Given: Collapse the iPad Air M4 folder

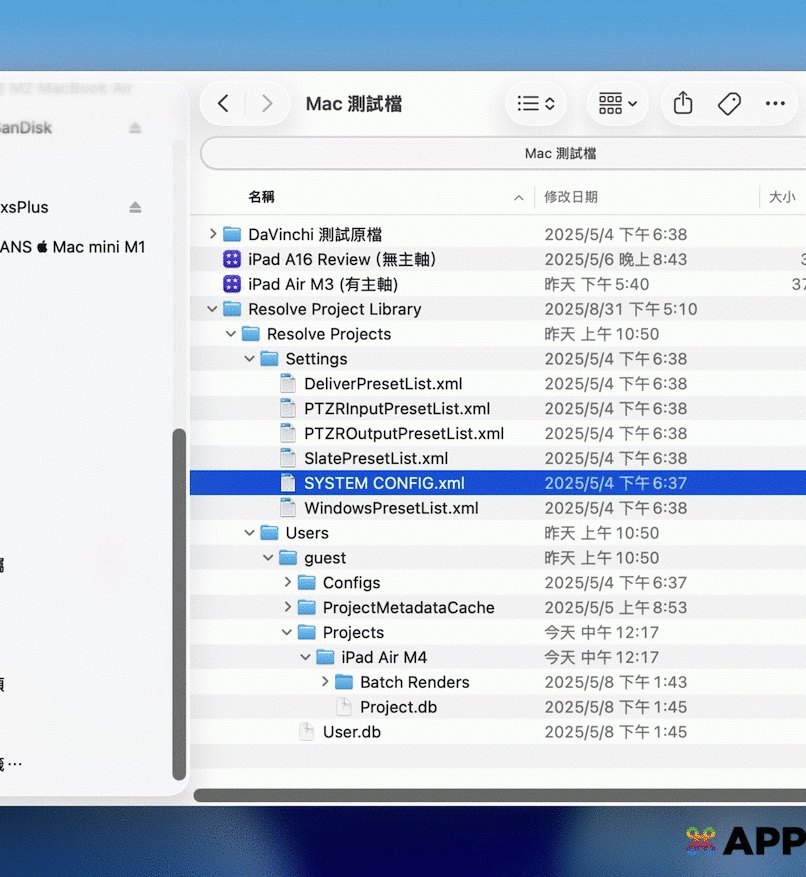Looking at the screenshot, I should (x=306, y=657).
